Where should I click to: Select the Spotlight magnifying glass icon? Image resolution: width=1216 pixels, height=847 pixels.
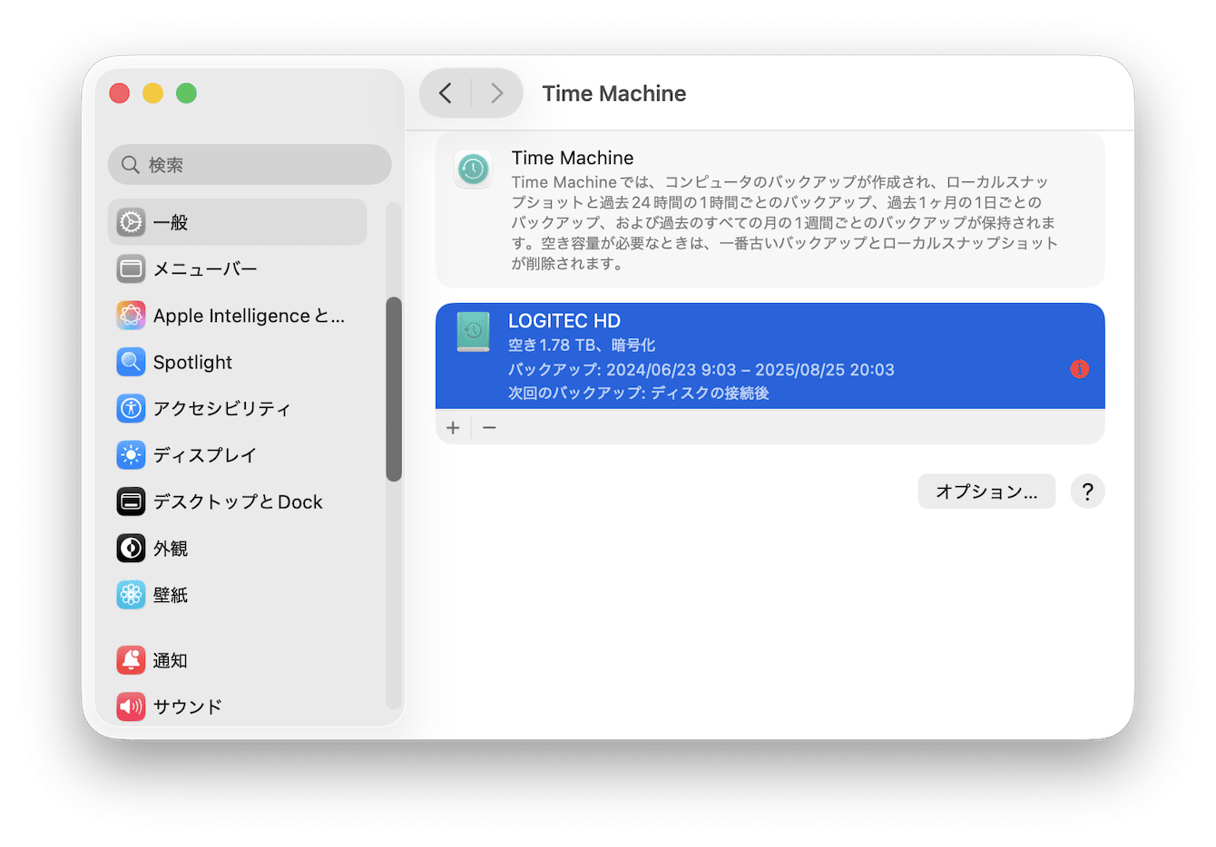[x=131, y=361]
